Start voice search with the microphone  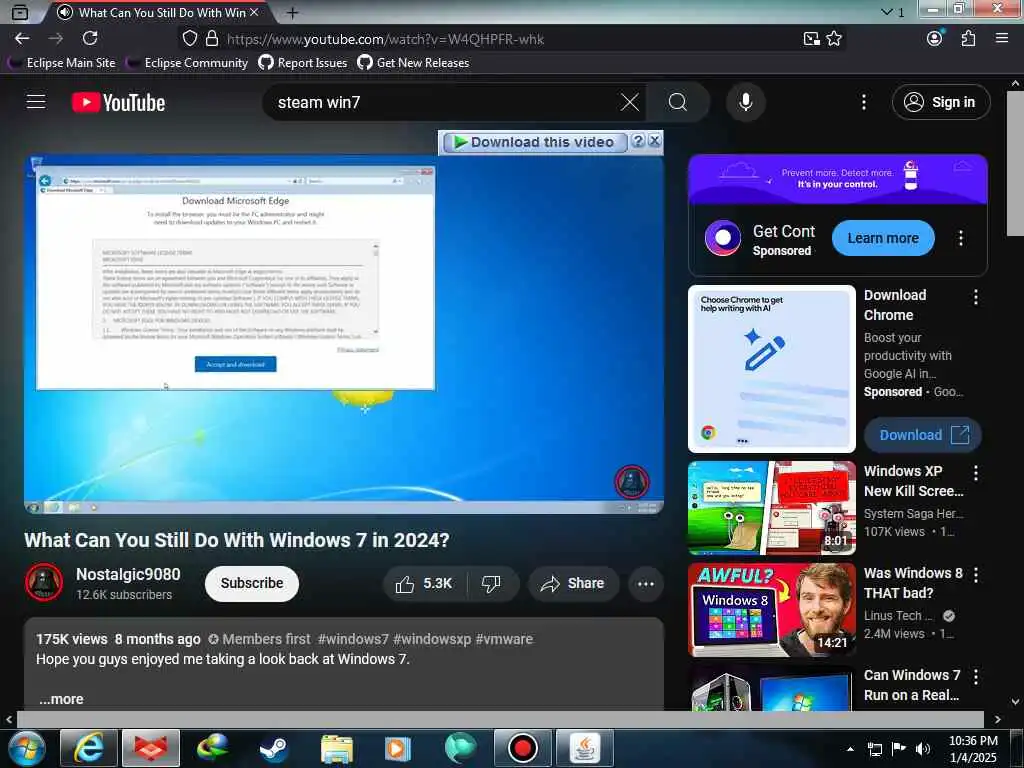click(x=746, y=102)
